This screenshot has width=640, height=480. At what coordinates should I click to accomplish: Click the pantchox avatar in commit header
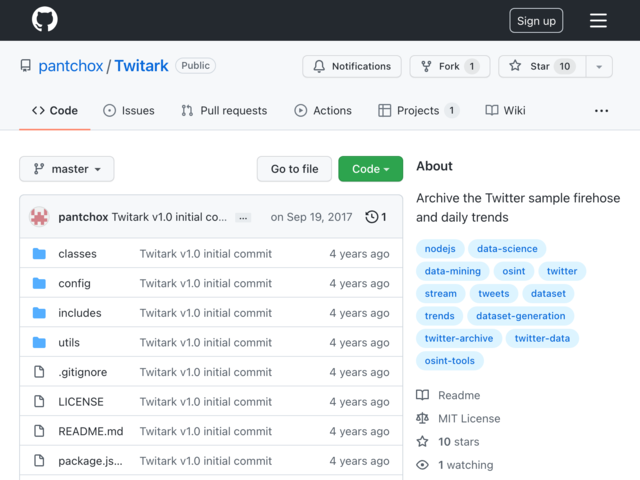(x=39, y=217)
